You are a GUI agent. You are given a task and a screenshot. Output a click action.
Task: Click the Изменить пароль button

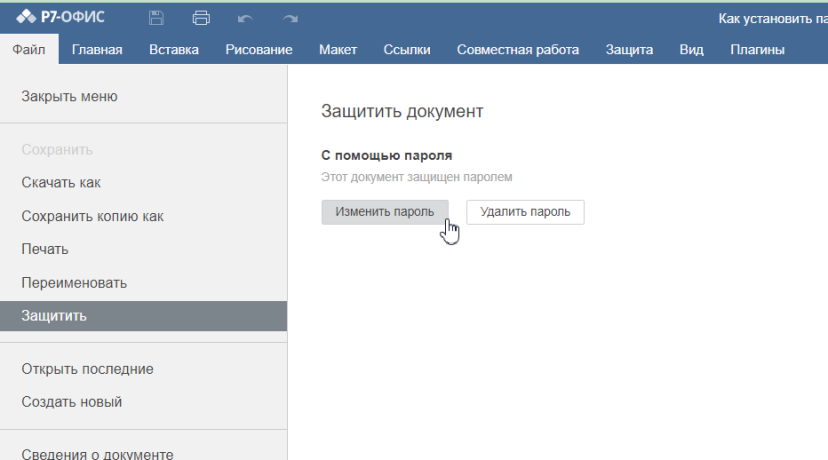tap(385, 212)
